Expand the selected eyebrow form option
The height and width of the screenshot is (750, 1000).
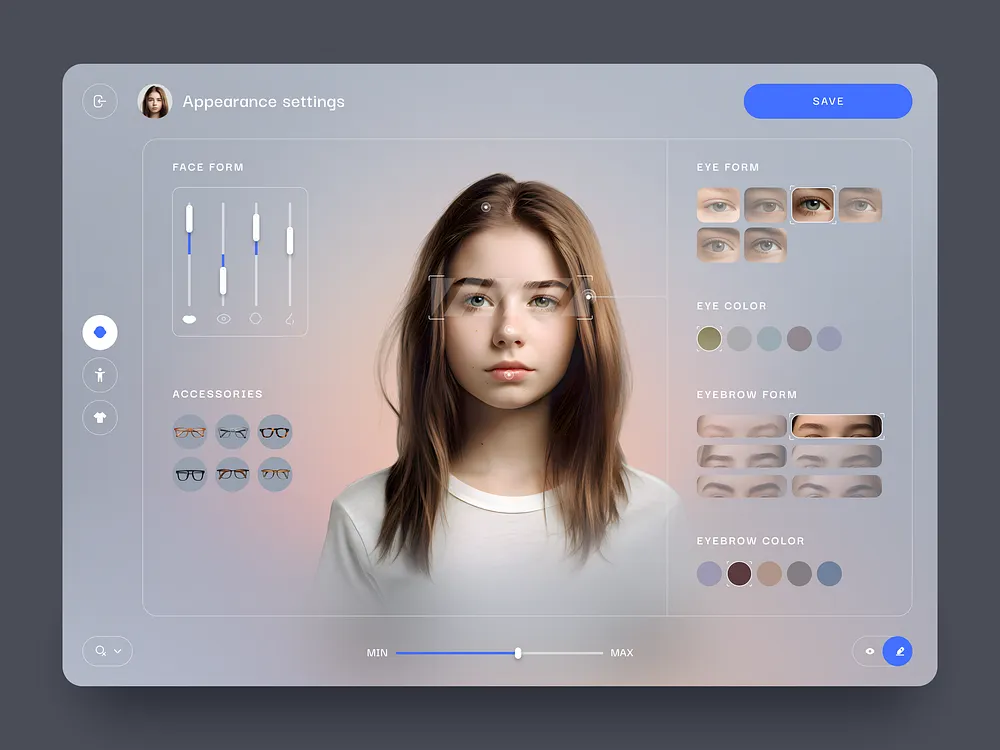tap(837, 425)
